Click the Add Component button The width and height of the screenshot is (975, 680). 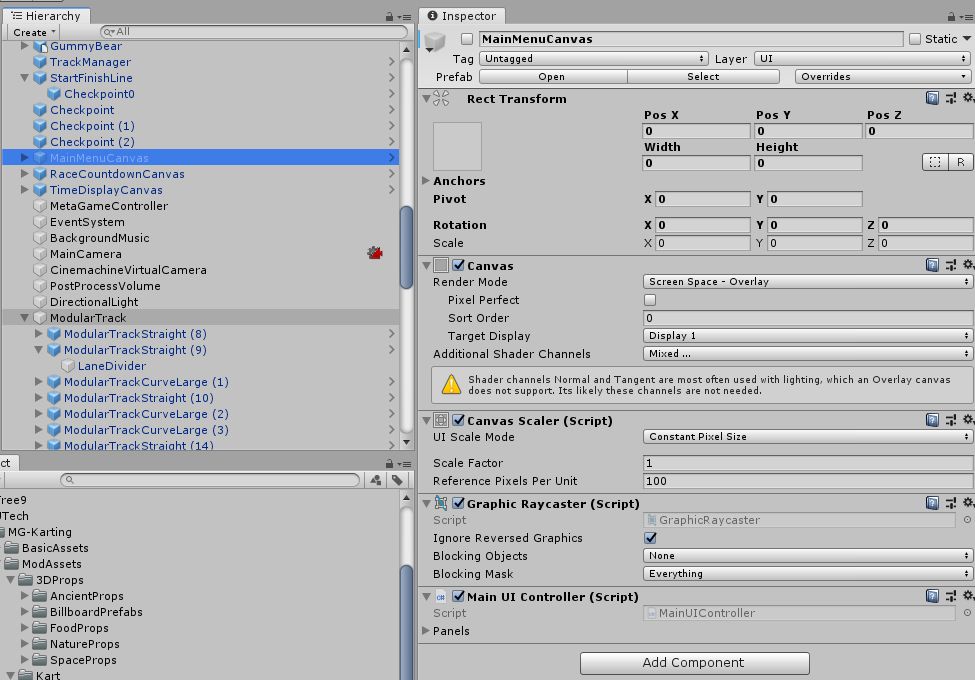(x=694, y=663)
